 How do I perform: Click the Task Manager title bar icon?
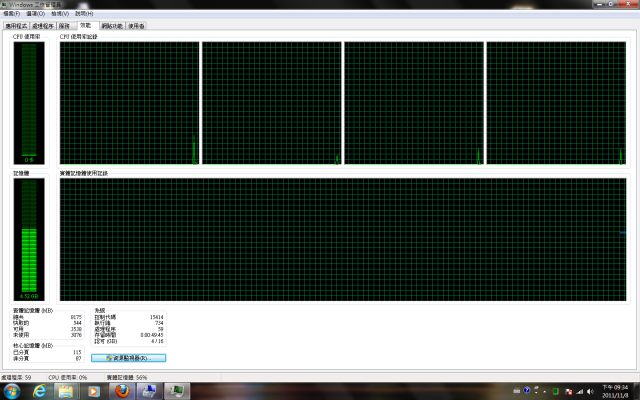coord(4,4)
